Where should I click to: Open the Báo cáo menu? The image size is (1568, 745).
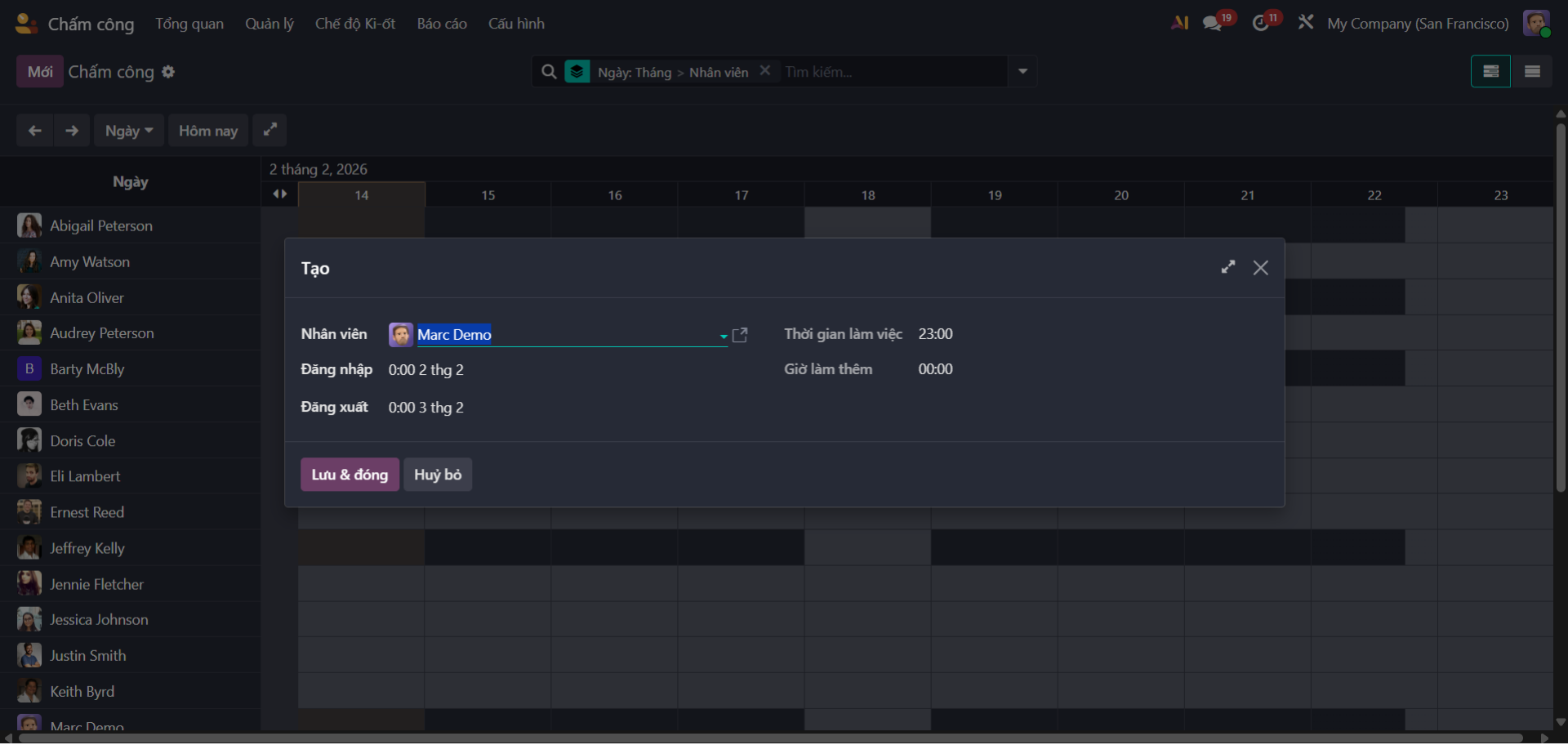(442, 24)
